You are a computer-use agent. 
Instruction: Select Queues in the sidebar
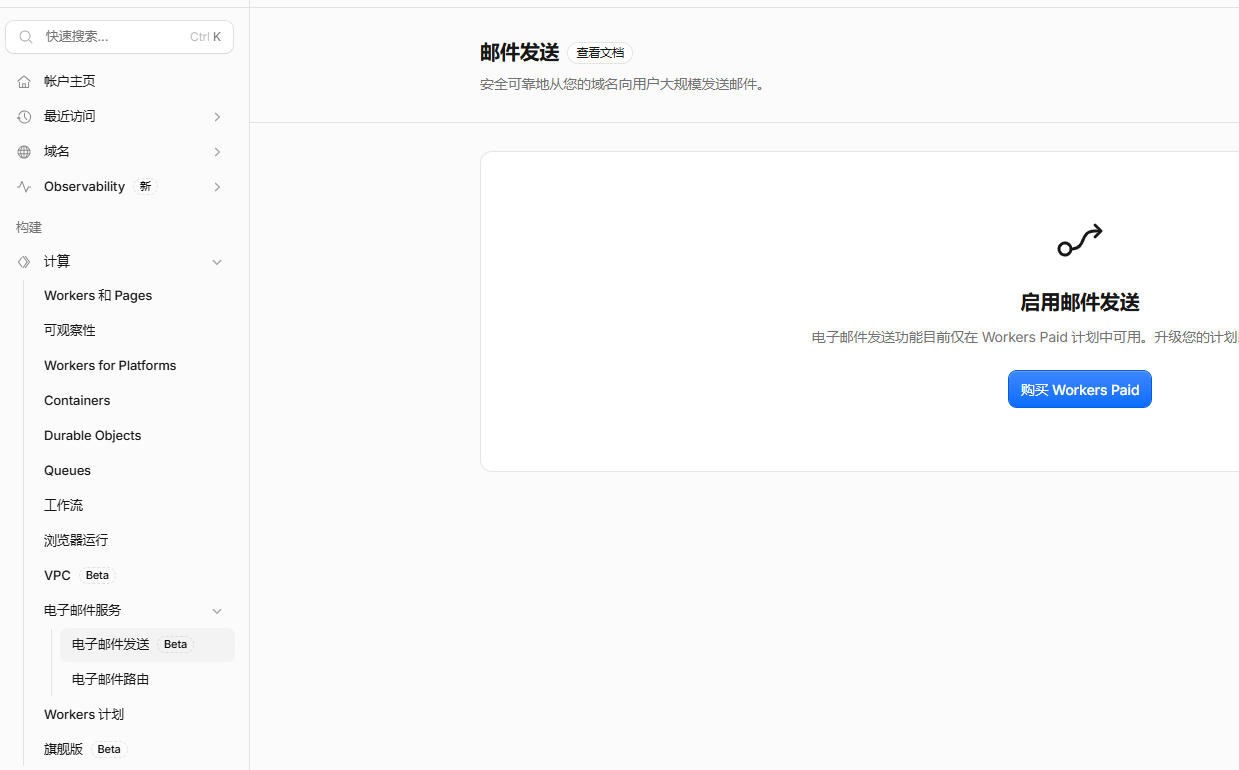[x=67, y=471]
